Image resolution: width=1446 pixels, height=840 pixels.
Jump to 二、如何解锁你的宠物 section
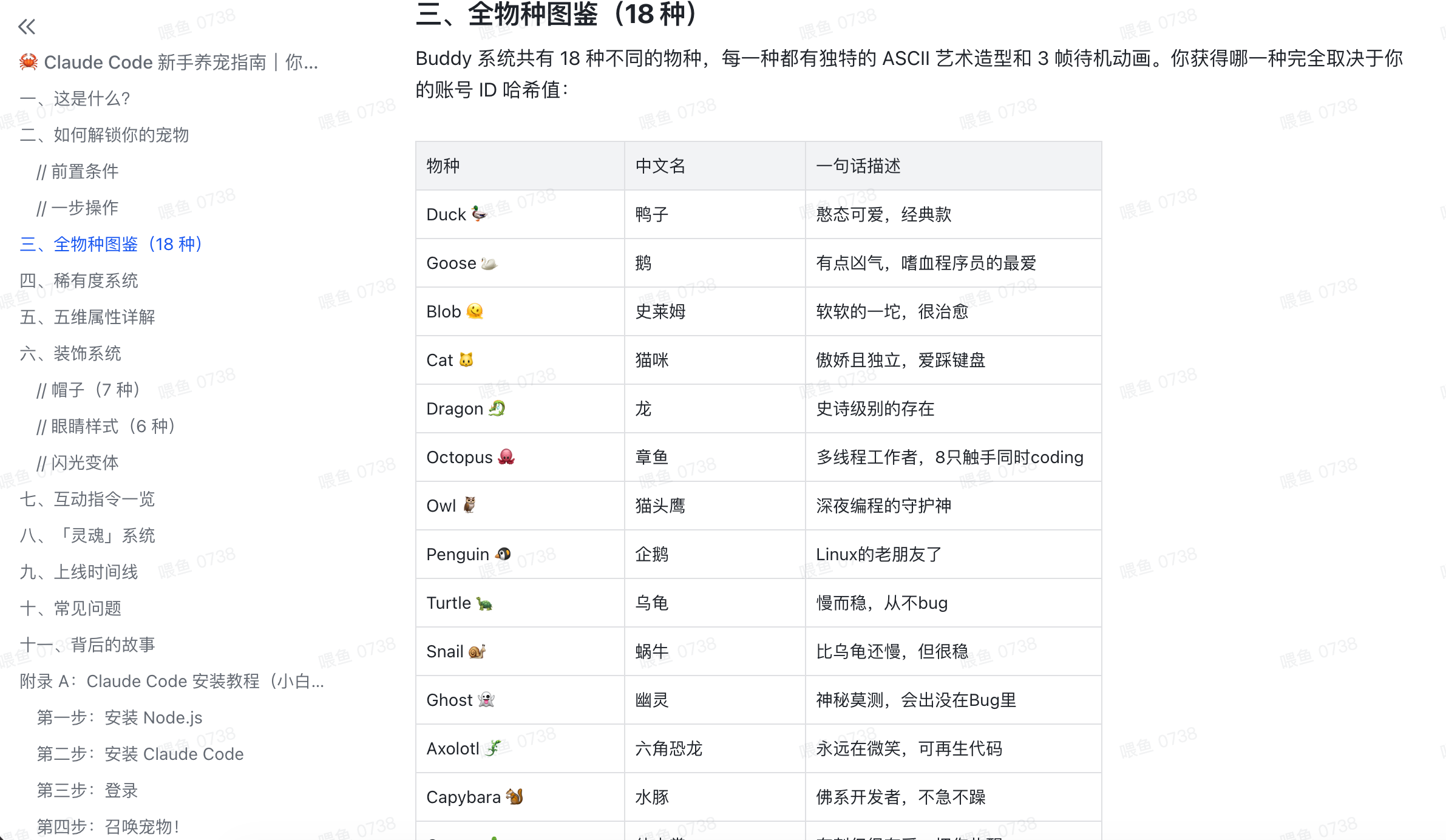(x=104, y=135)
